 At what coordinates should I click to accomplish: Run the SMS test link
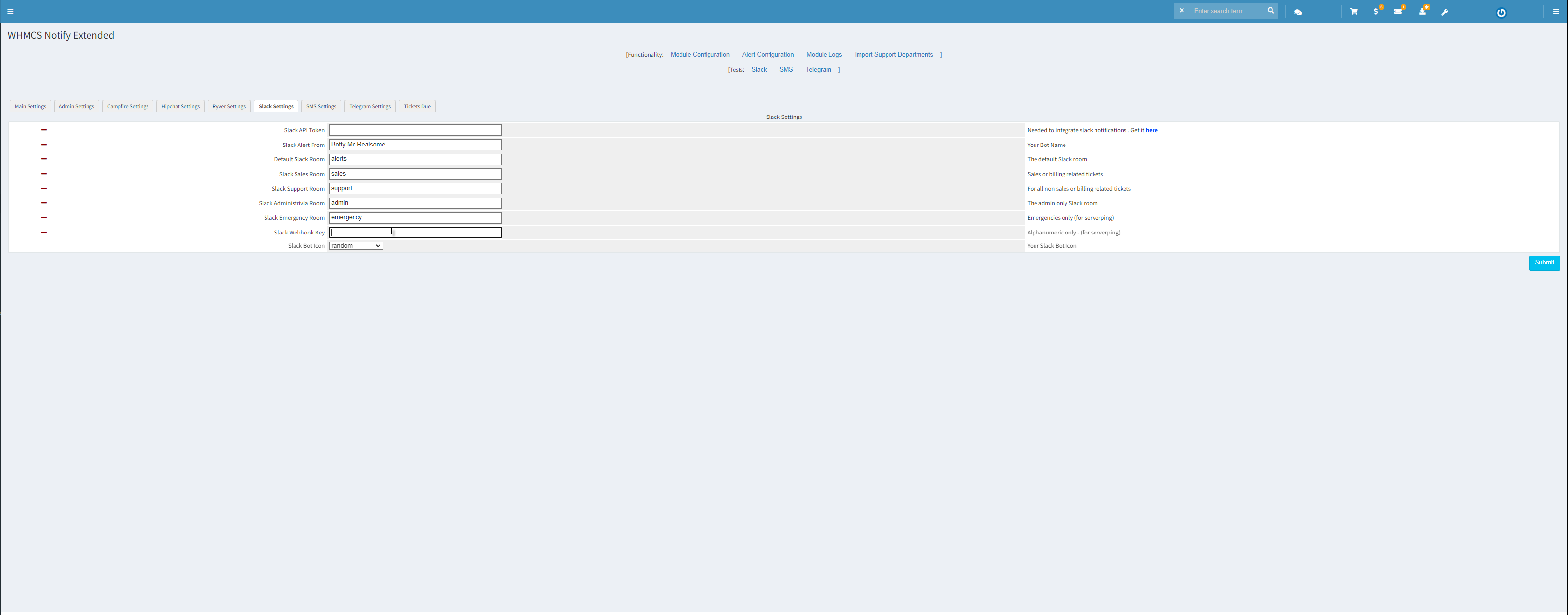pyautogui.click(x=786, y=70)
